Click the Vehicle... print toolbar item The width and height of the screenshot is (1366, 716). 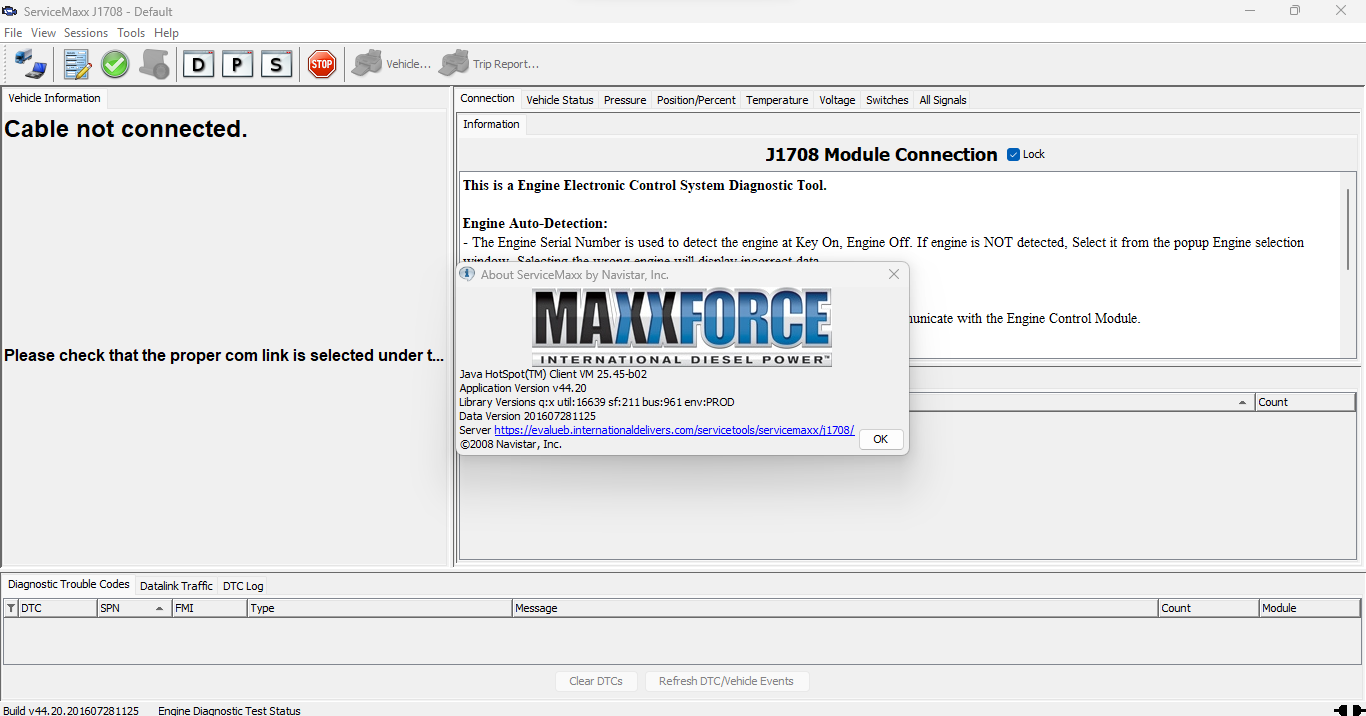(391, 64)
